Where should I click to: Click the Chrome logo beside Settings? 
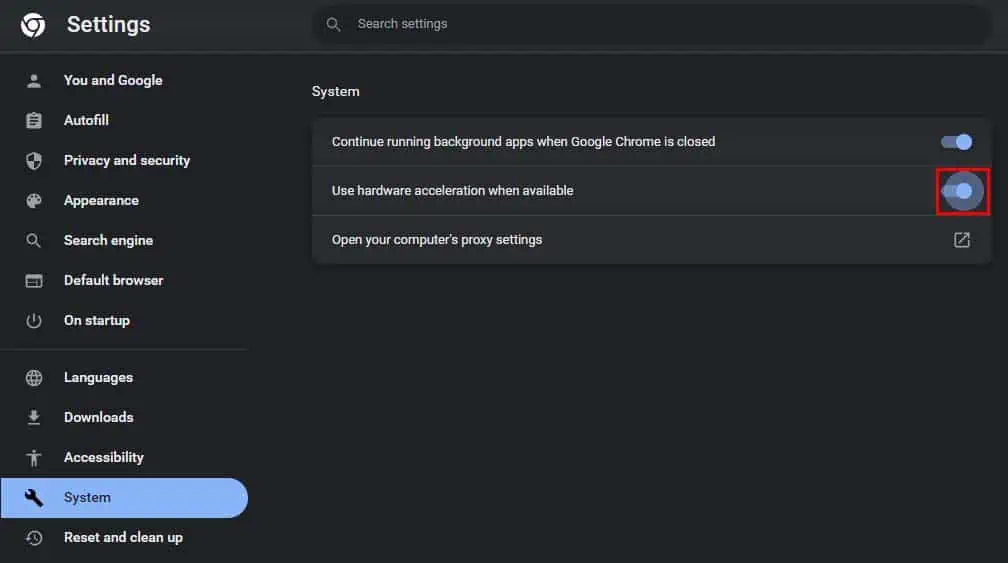(x=33, y=25)
